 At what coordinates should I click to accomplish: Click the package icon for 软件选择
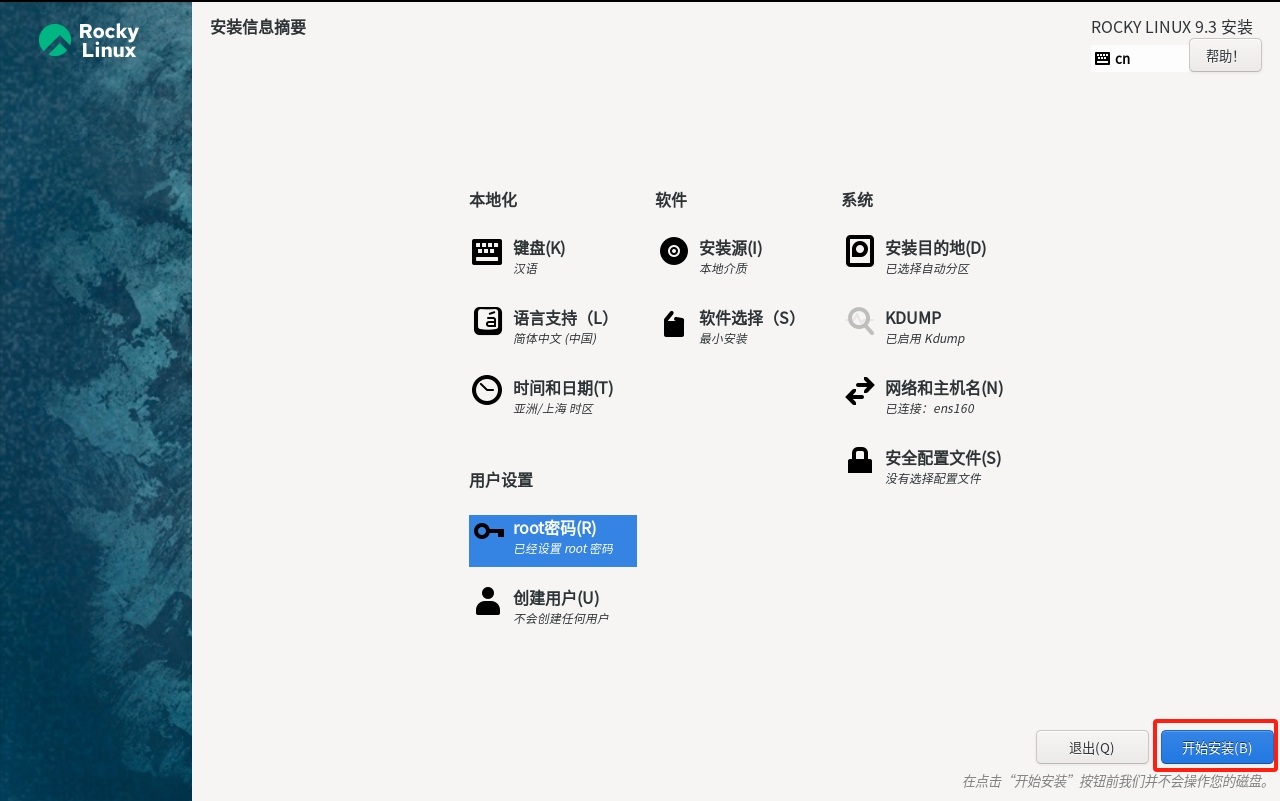coord(674,324)
